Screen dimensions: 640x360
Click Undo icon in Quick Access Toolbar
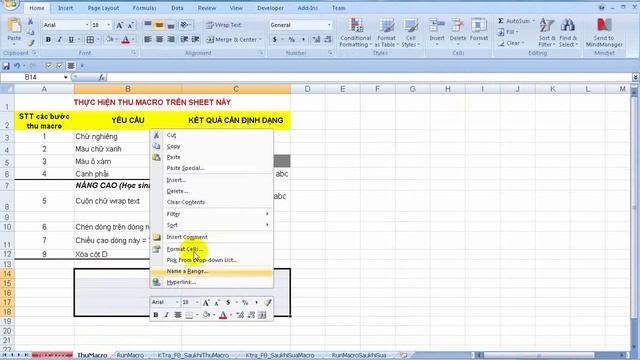(17, 66)
